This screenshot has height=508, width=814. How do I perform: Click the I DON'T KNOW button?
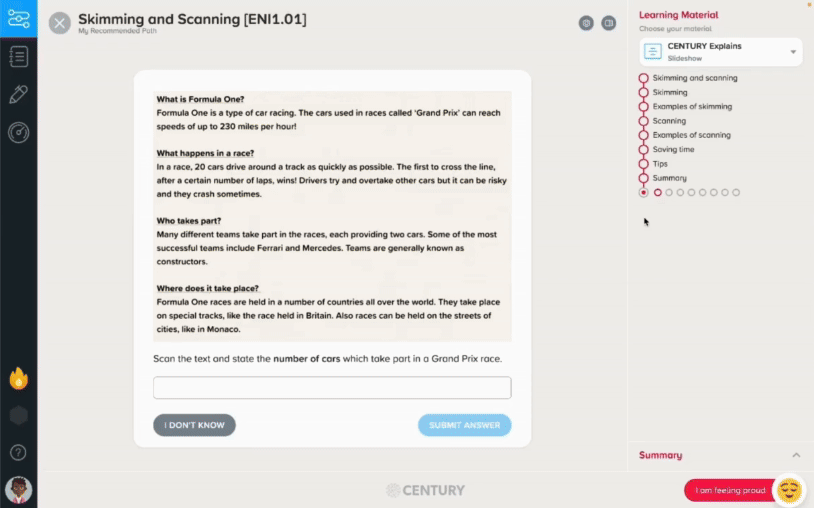click(194, 425)
